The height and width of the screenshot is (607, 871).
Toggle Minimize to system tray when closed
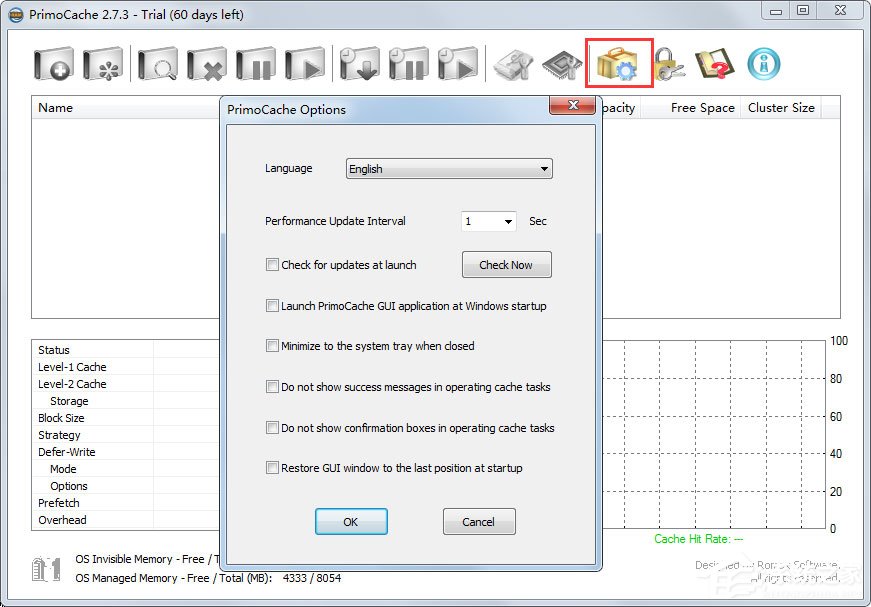tap(272, 346)
